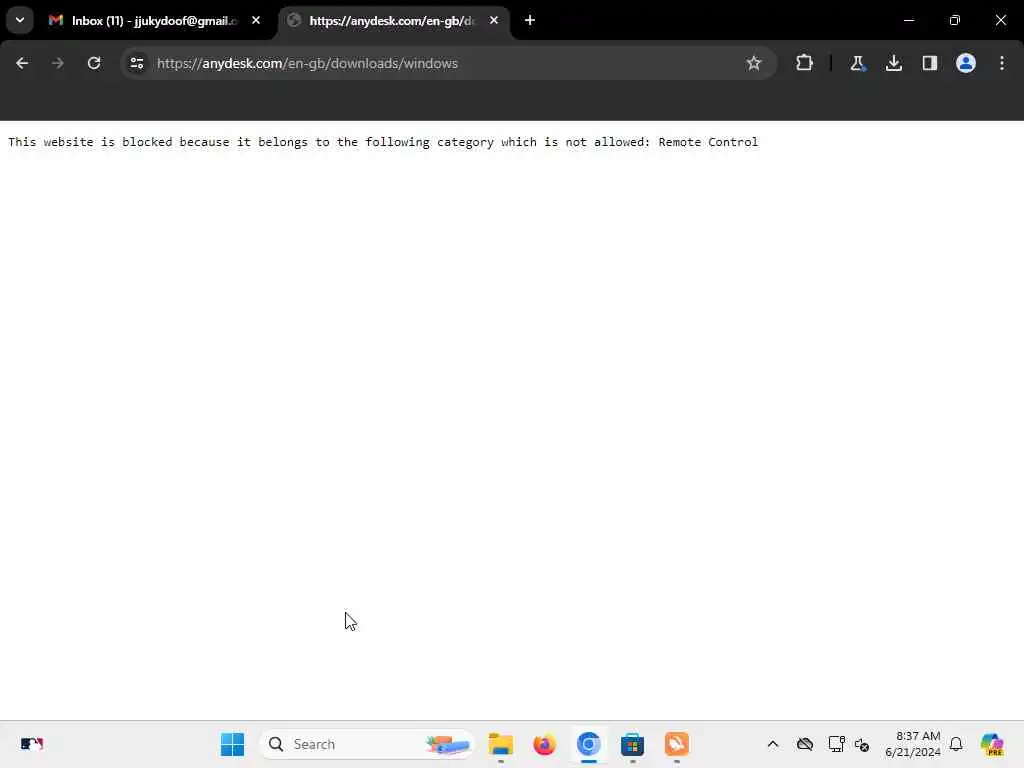Open the orange app on the taskbar
Viewport: 1024px width, 768px height.
677,744
